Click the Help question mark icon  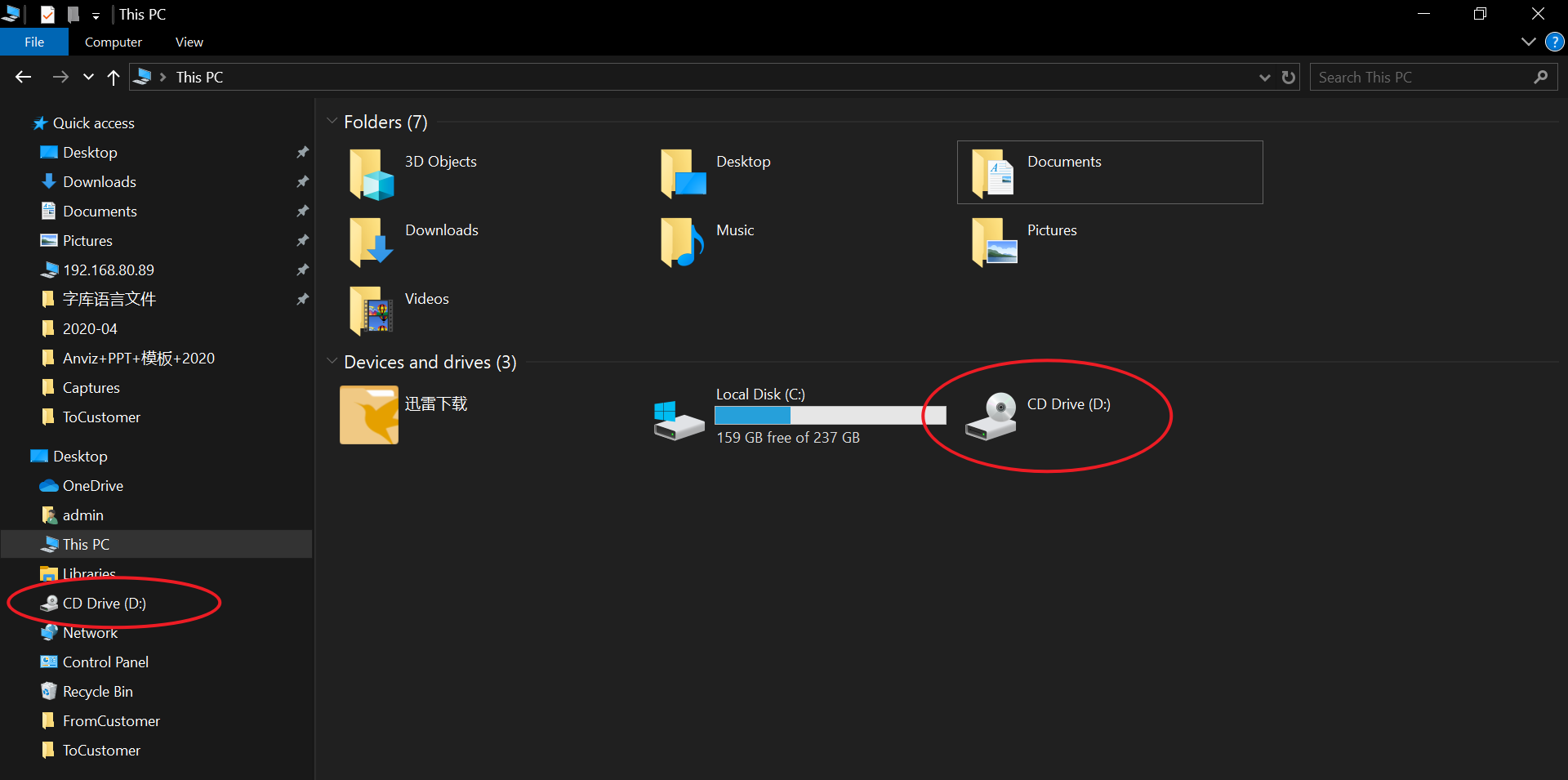tap(1554, 42)
